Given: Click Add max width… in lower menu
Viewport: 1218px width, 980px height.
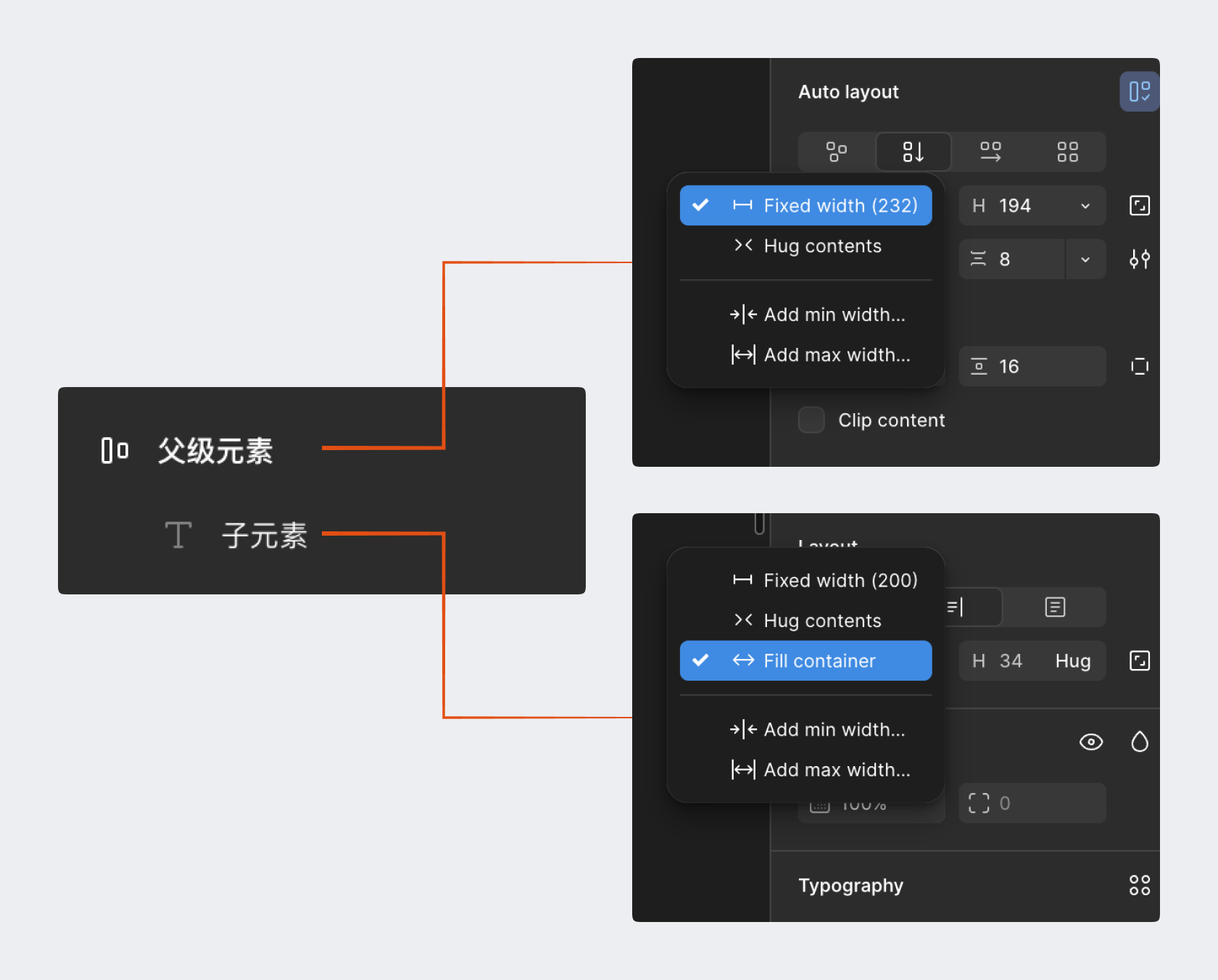Looking at the screenshot, I should coord(836,770).
